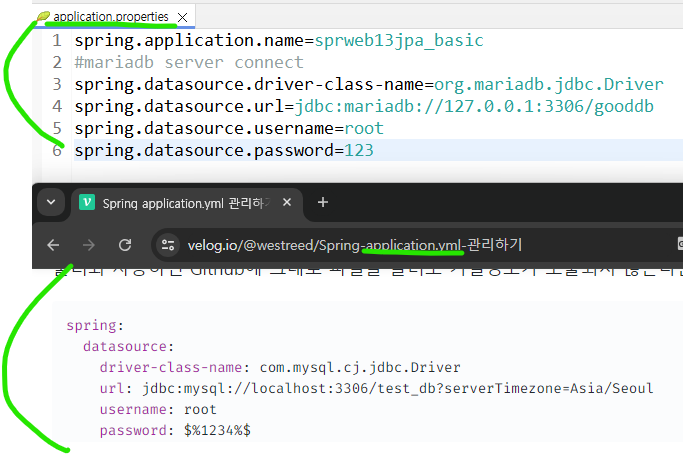The width and height of the screenshot is (683, 454).
Task: Click the Spring leaf icon on editor tab
Action: [x=43, y=17]
